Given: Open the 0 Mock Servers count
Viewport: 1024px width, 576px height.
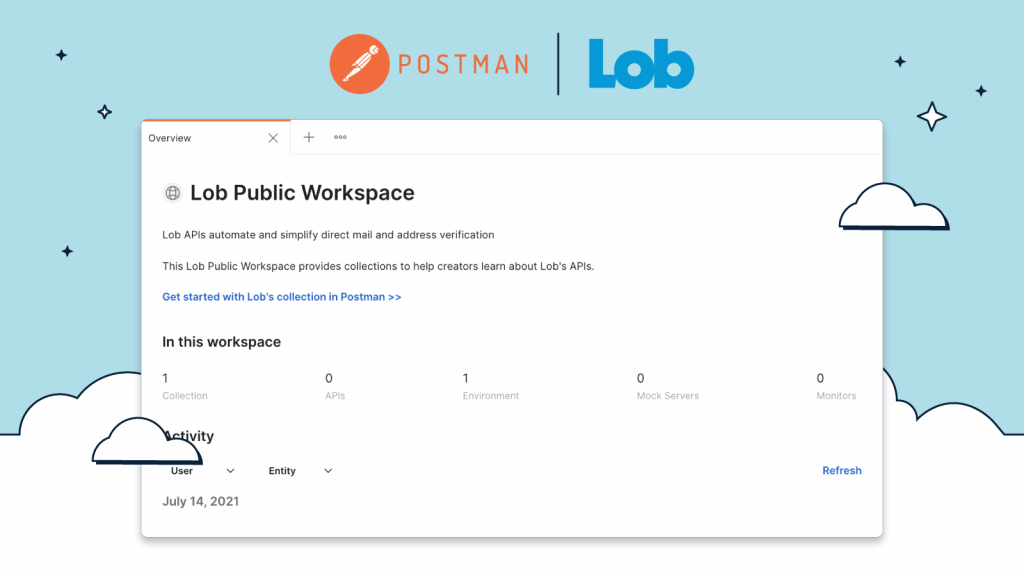Looking at the screenshot, I should pyautogui.click(x=667, y=386).
